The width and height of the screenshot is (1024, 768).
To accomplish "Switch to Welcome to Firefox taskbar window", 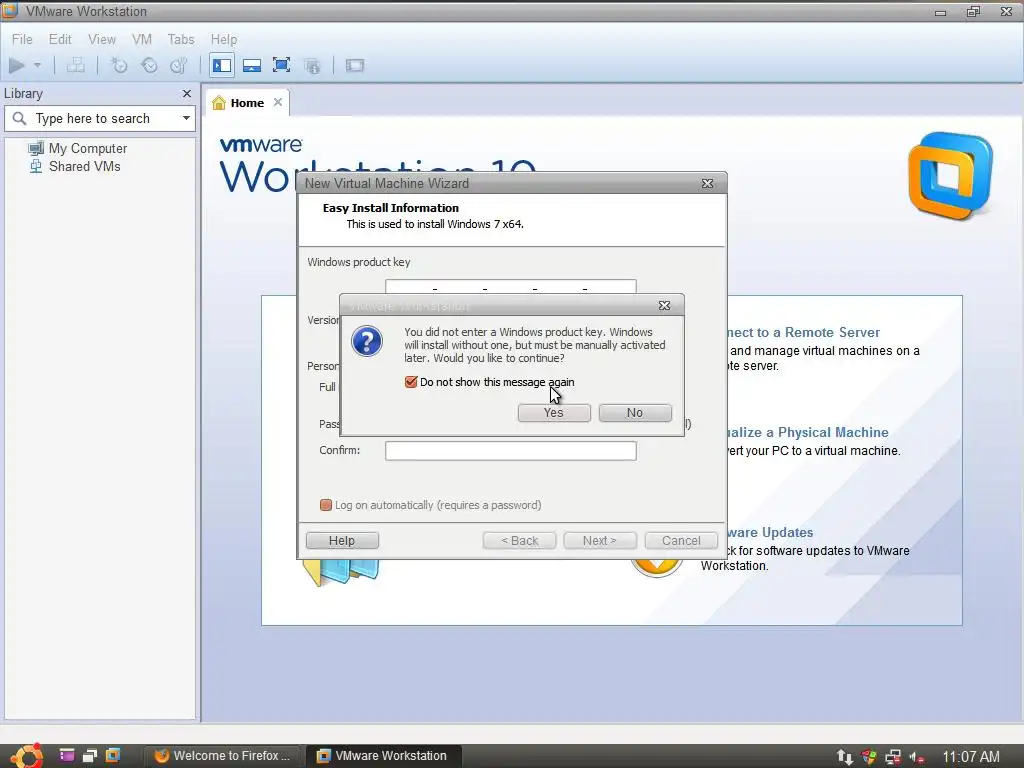I will point(222,756).
